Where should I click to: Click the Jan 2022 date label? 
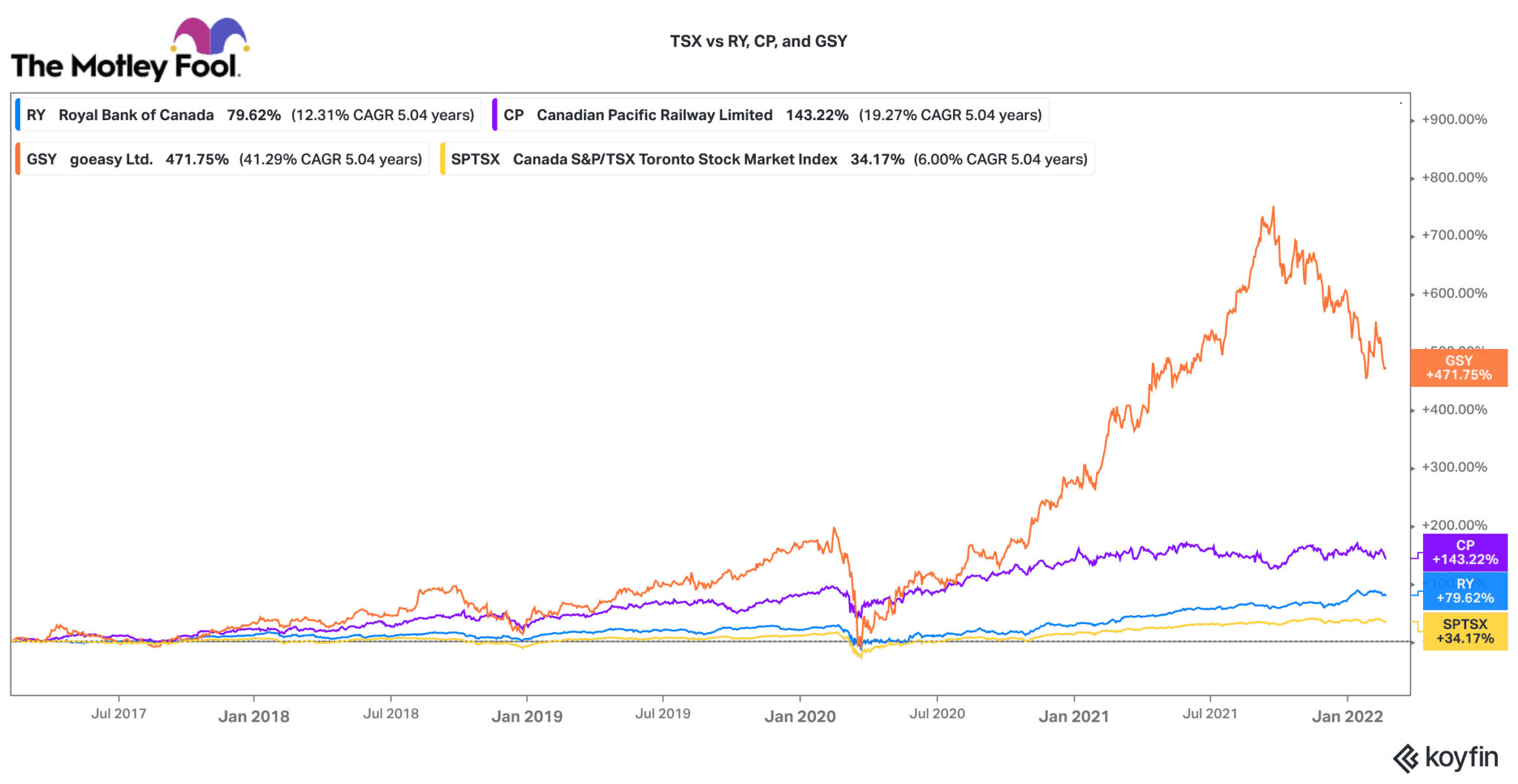coord(1348,717)
